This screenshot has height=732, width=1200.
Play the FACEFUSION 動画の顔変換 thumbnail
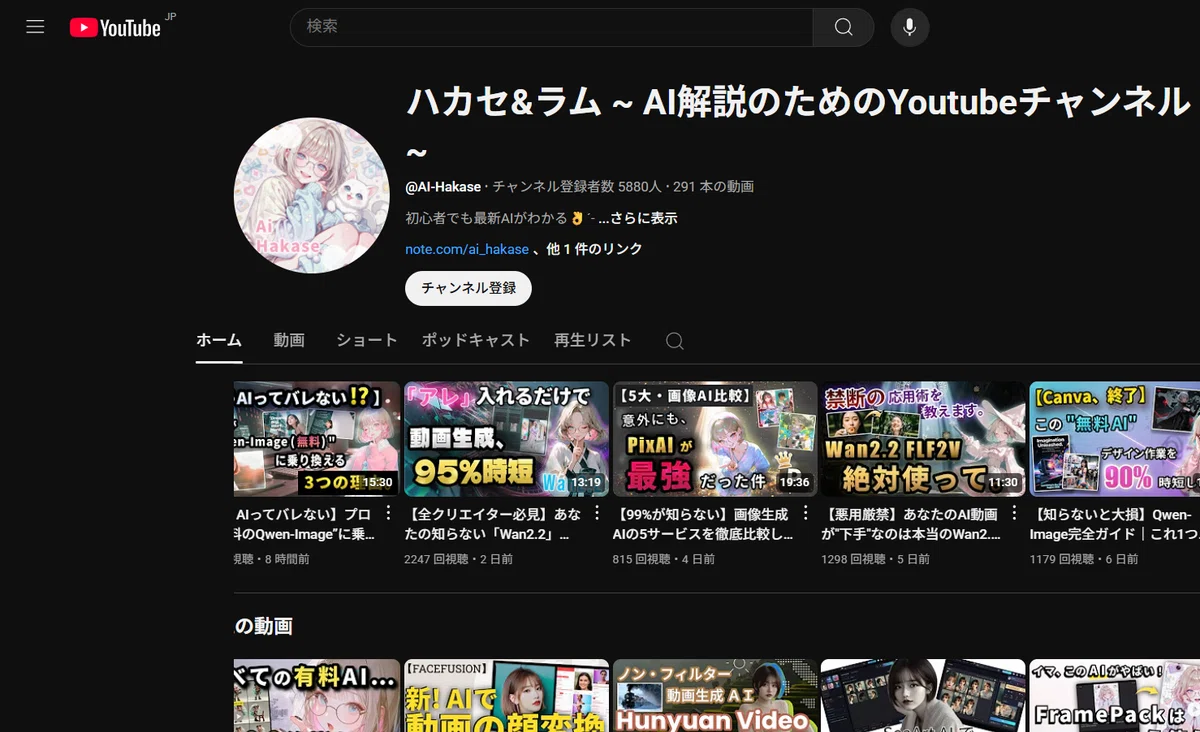click(x=506, y=695)
